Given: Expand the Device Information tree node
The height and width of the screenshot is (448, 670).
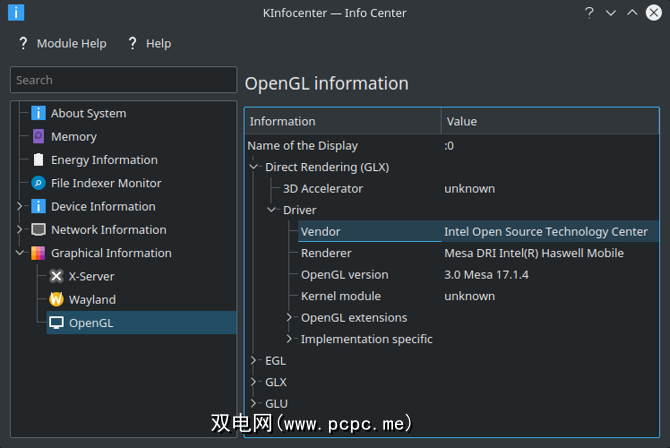Looking at the screenshot, I should click(x=20, y=207).
